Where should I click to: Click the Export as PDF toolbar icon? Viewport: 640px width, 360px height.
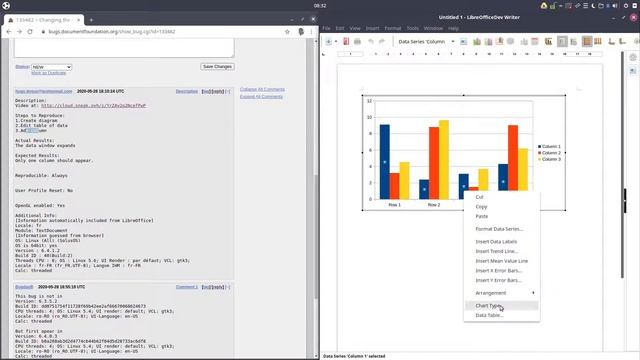coord(346,41)
